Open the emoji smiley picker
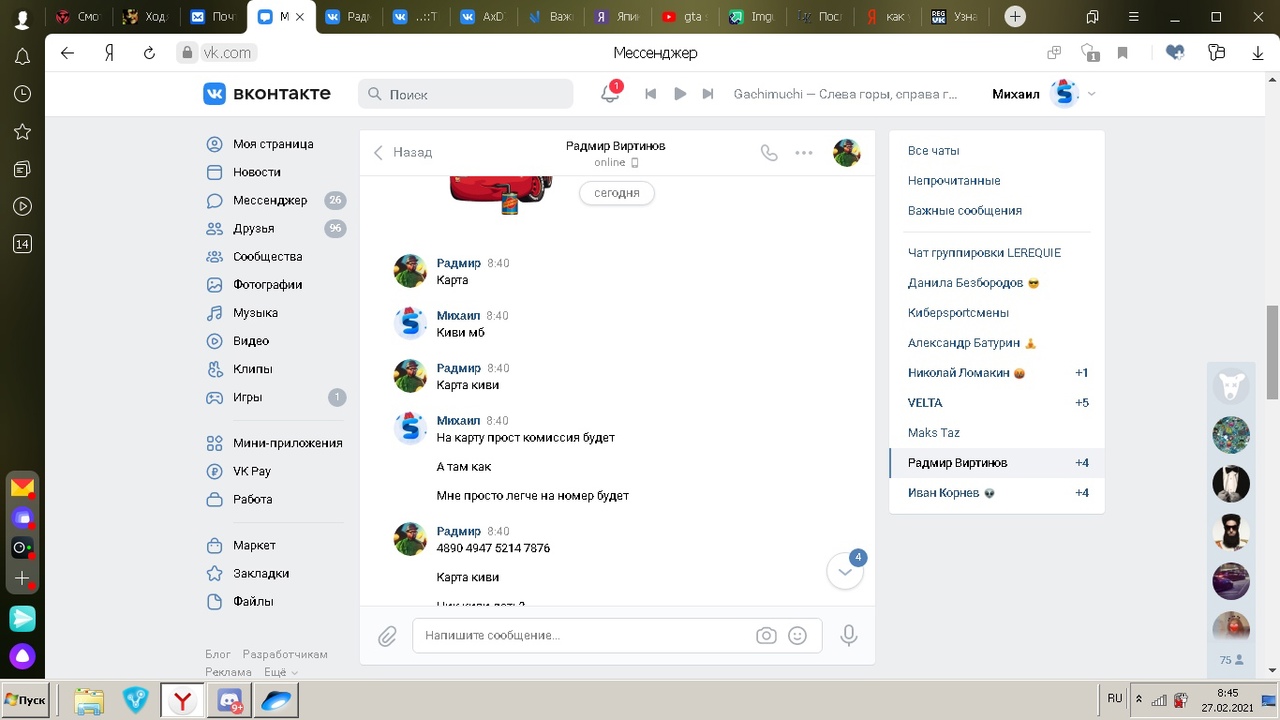 pos(797,636)
